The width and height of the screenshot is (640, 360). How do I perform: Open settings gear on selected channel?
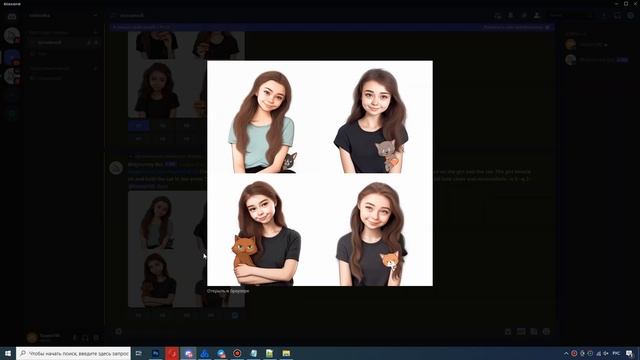coord(97,42)
